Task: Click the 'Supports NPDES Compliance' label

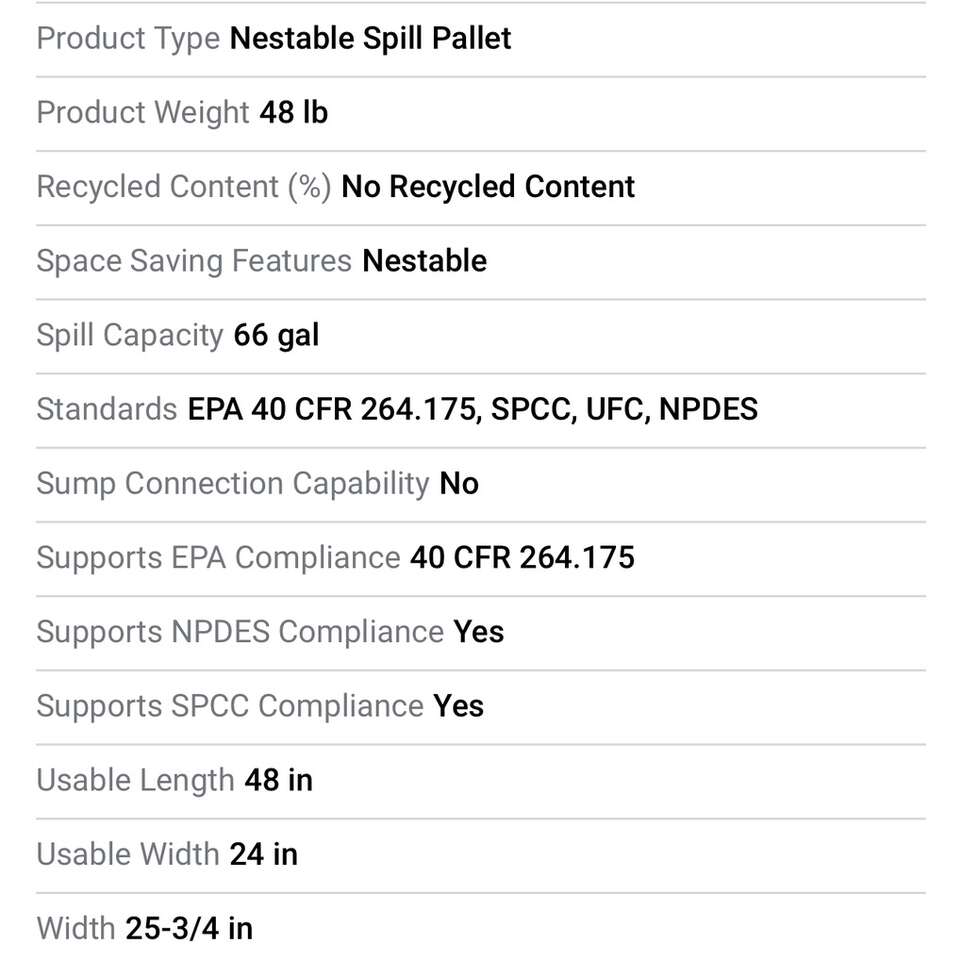Action: point(239,631)
